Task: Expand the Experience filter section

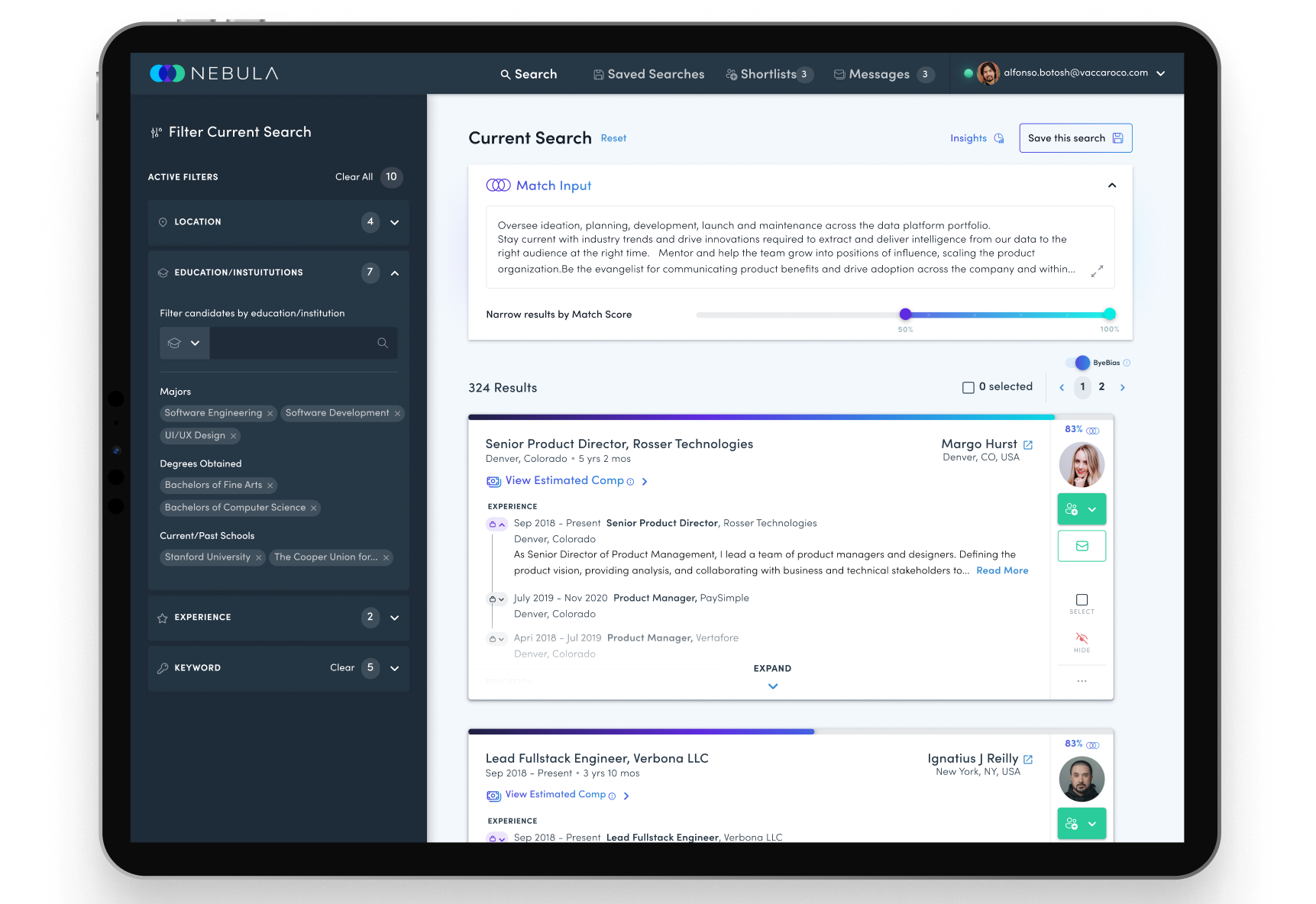Action: click(x=395, y=618)
